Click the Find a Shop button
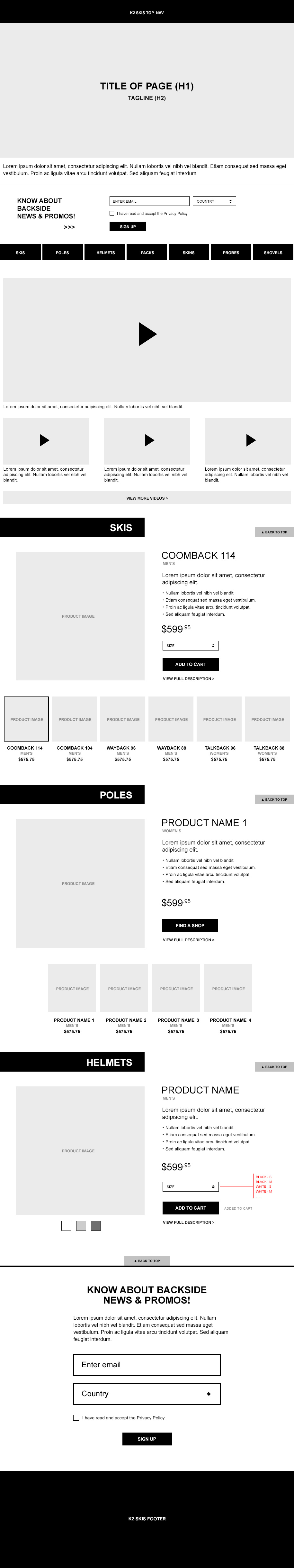This screenshot has height=1568, width=294. tap(190, 925)
